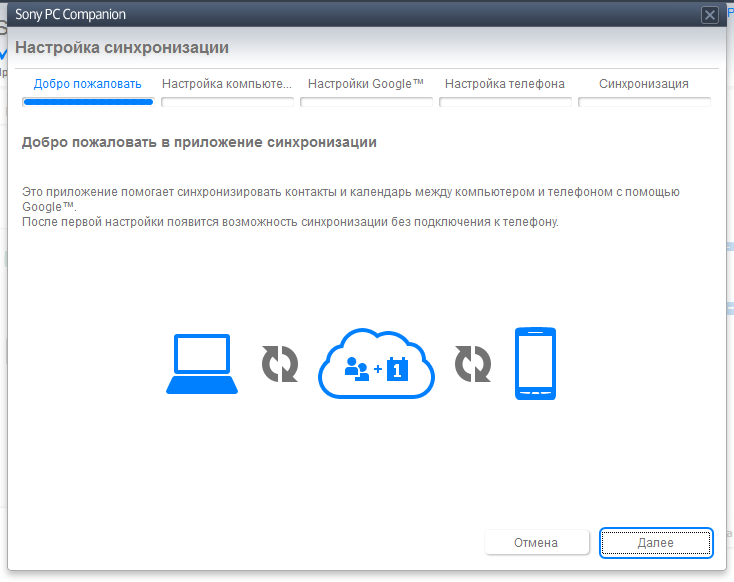Click the calendar icon inside the cloud
The width and height of the screenshot is (734, 582).
click(397, 369)
